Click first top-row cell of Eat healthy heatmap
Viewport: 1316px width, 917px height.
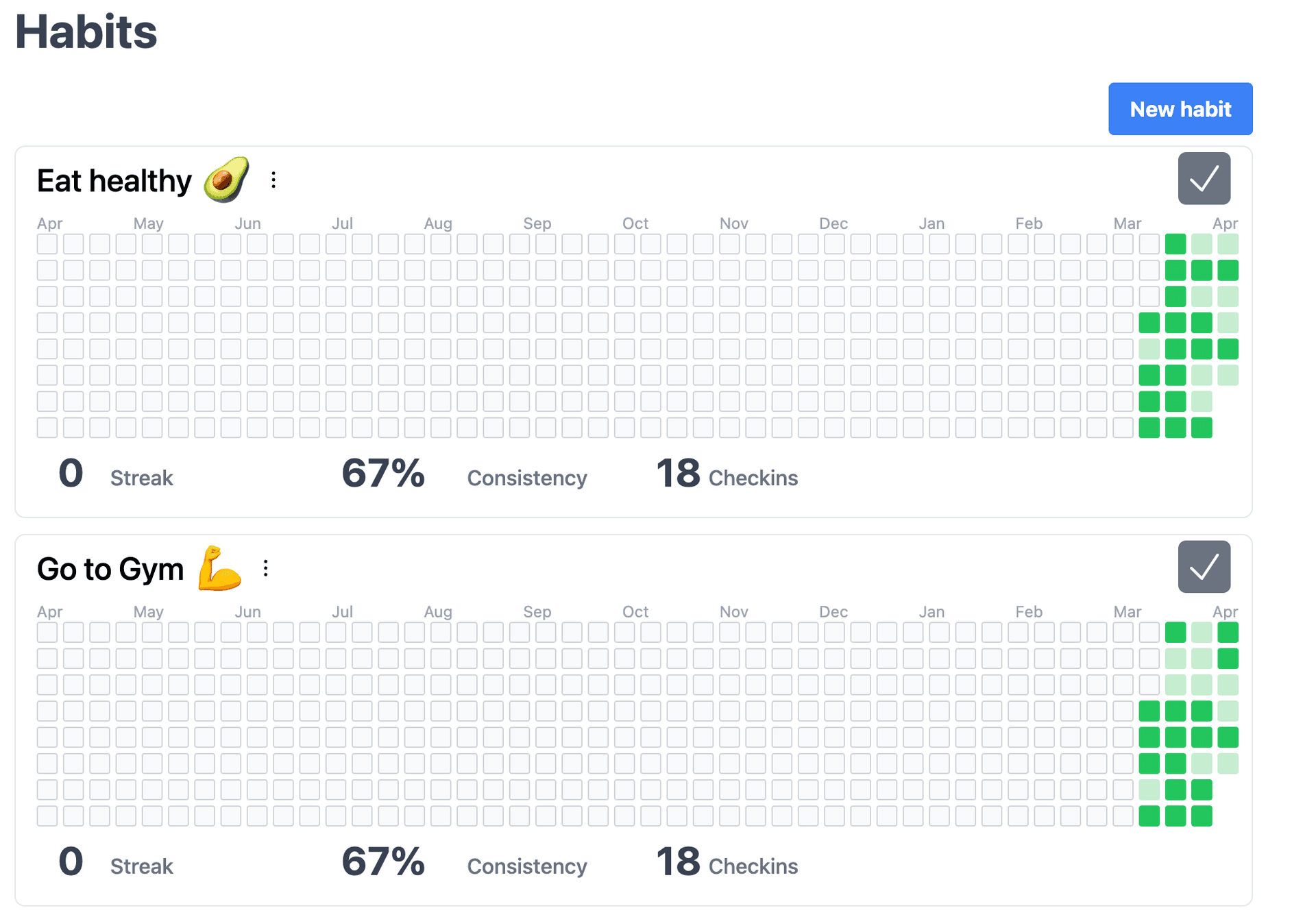(x=47, y=244)
